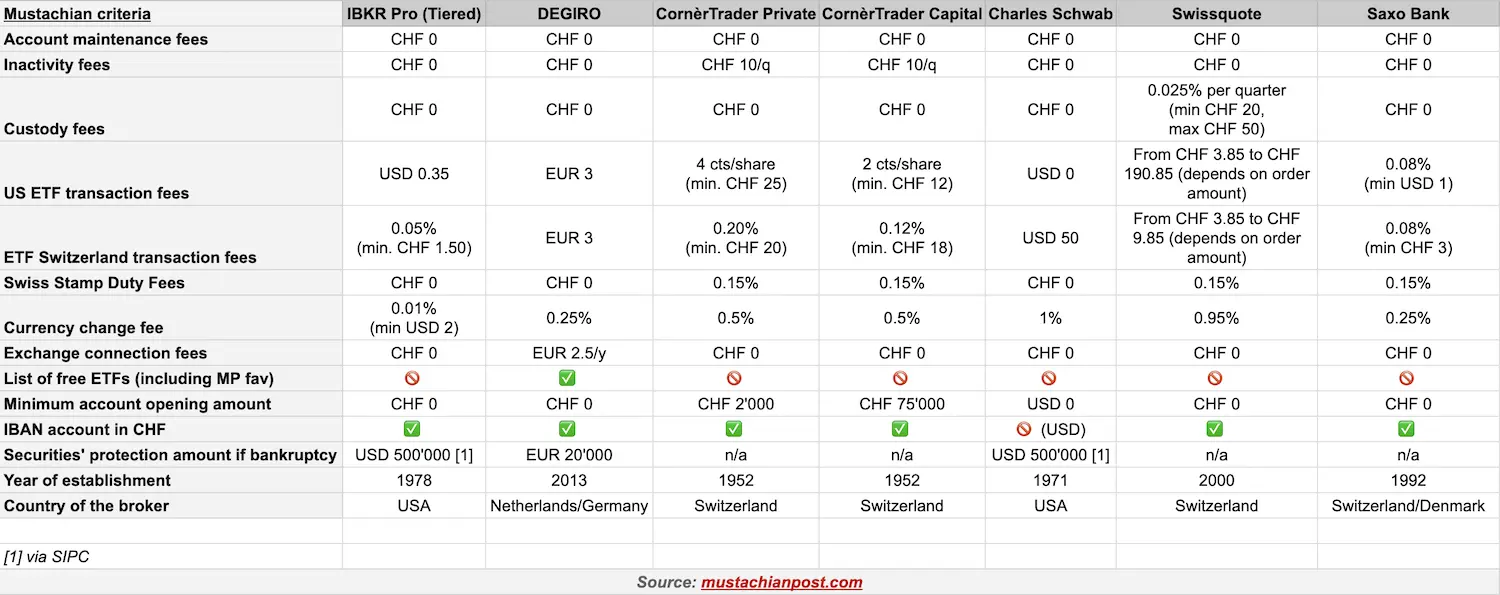Click the [1] via SIPC footnote
The width and height of the screenshot is (1500, 595).
(x=47, y=557)
